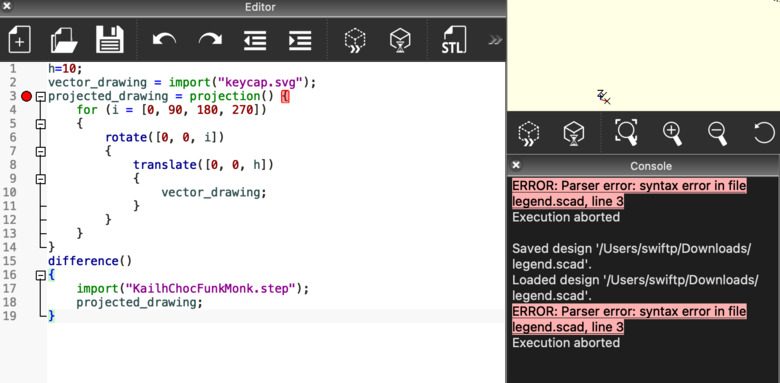This screenshot has width=780, height=383.
Task: Close the Console panel
Action: tap(516, 165)
